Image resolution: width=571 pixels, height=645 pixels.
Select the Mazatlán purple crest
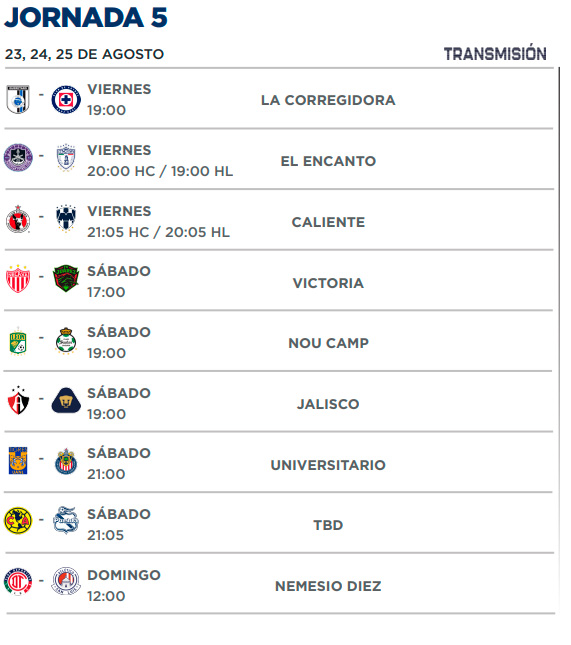tap(18, 157)
